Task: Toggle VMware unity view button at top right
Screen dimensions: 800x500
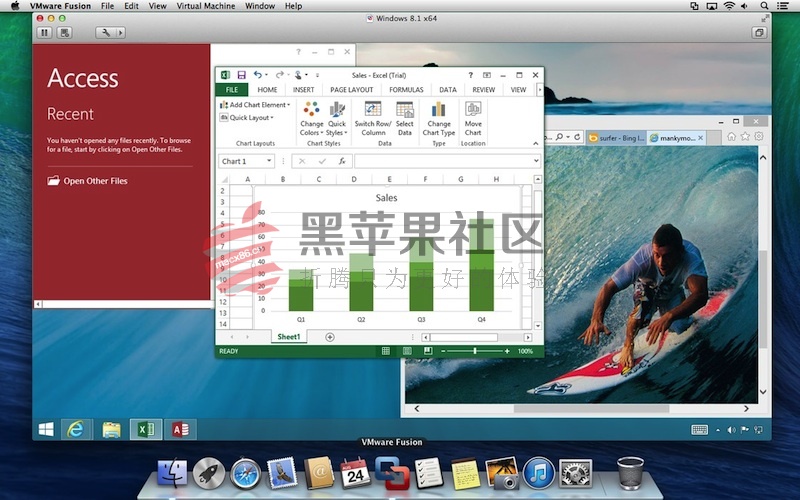Action: click(759, 33)
